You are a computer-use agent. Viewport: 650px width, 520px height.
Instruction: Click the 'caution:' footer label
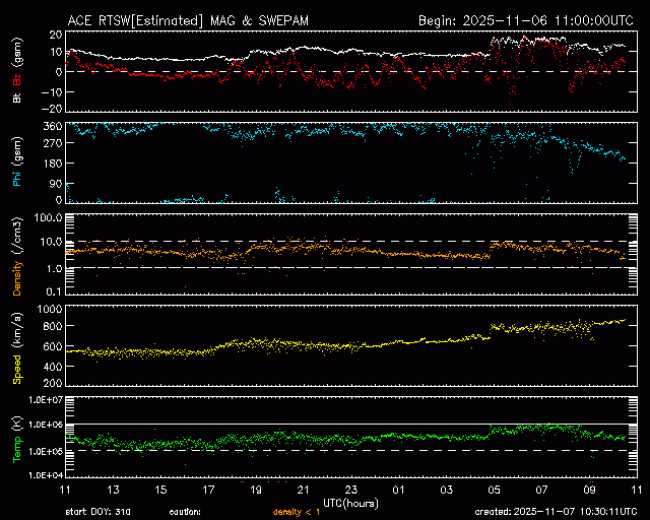point(185,512)
